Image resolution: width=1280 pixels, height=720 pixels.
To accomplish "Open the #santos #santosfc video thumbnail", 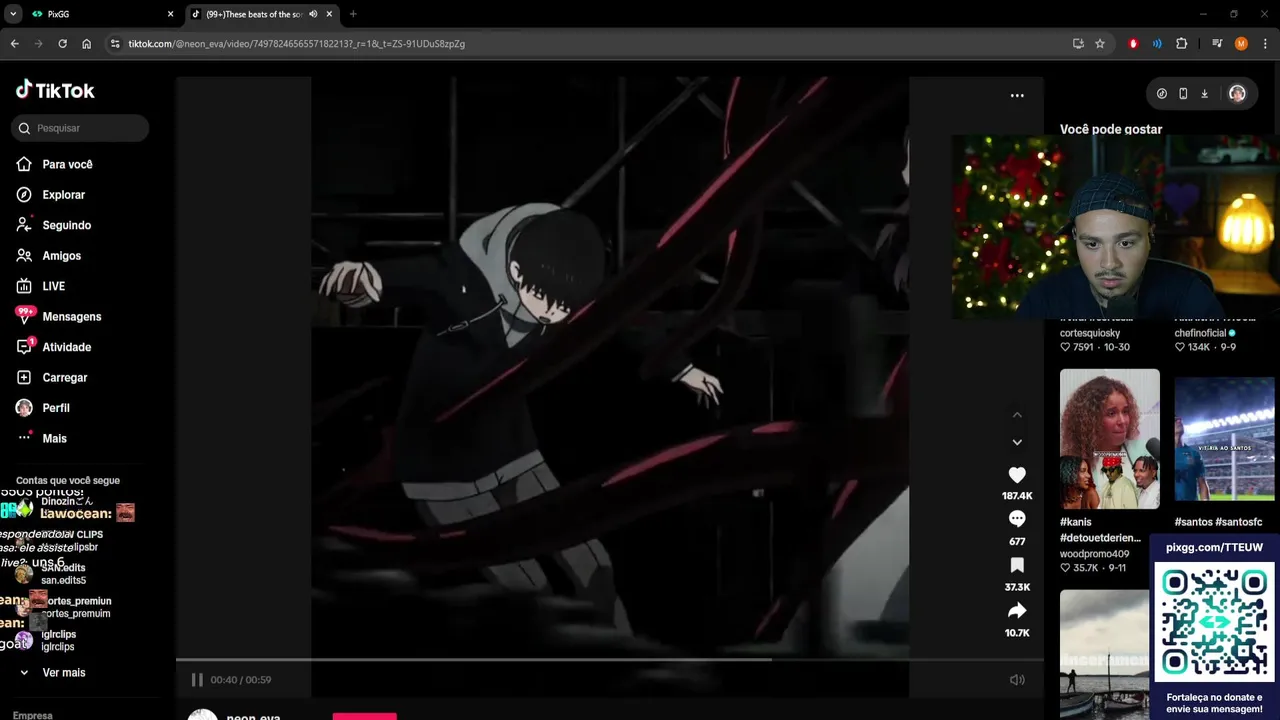I will tap(1225, 439).
